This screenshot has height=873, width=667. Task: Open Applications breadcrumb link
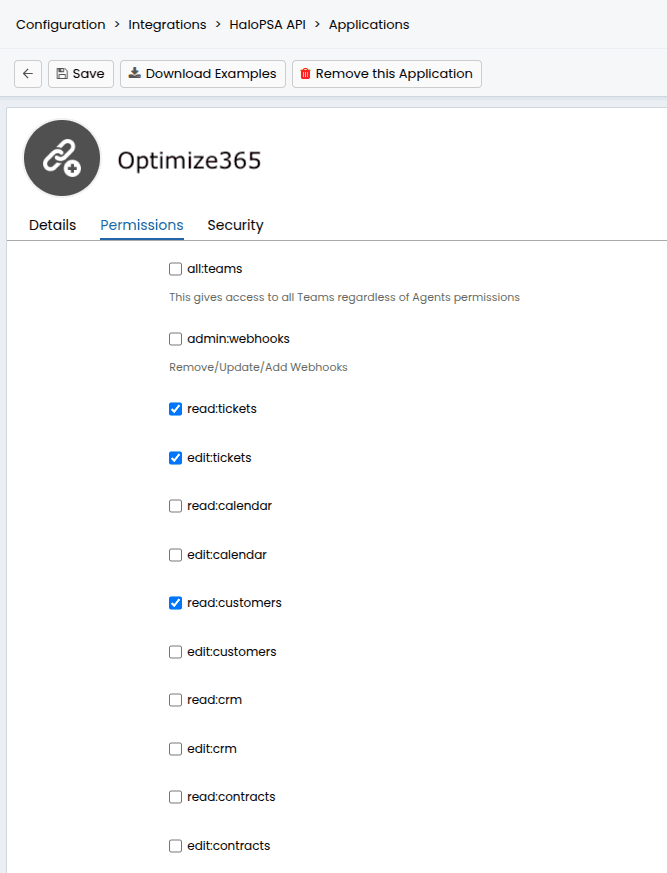coord(369,24)
